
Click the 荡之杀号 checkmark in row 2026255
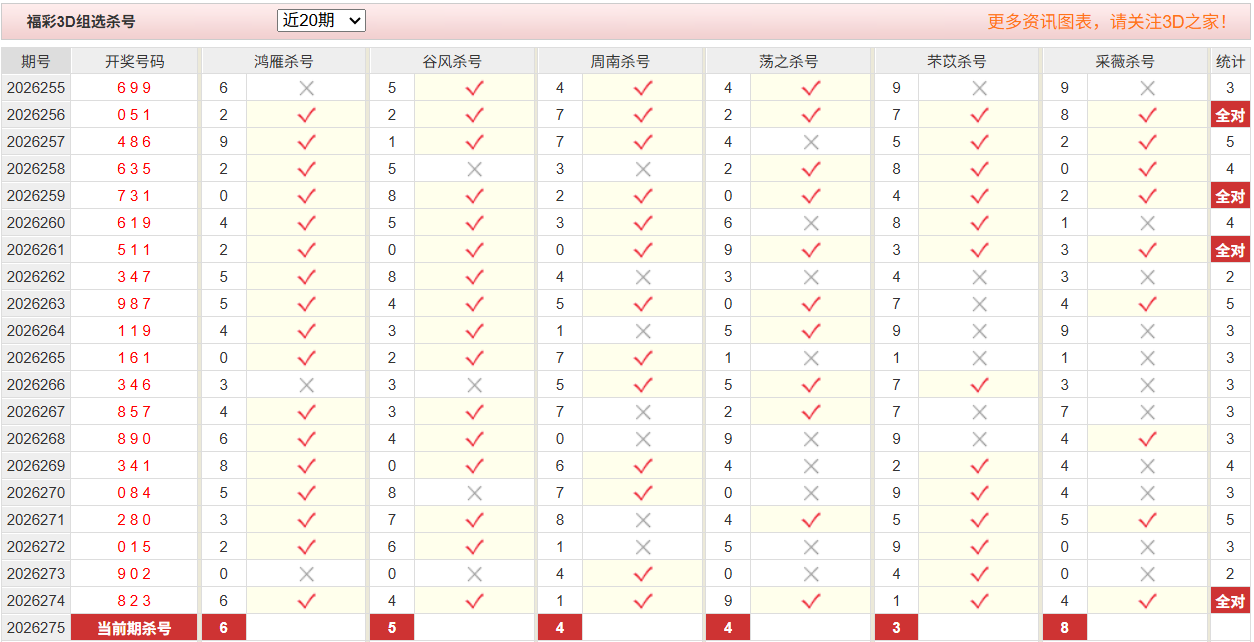point(811,88)
